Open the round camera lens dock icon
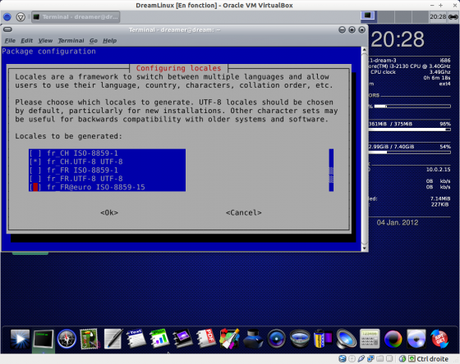The image size is (460, 364). coord(276,339)
